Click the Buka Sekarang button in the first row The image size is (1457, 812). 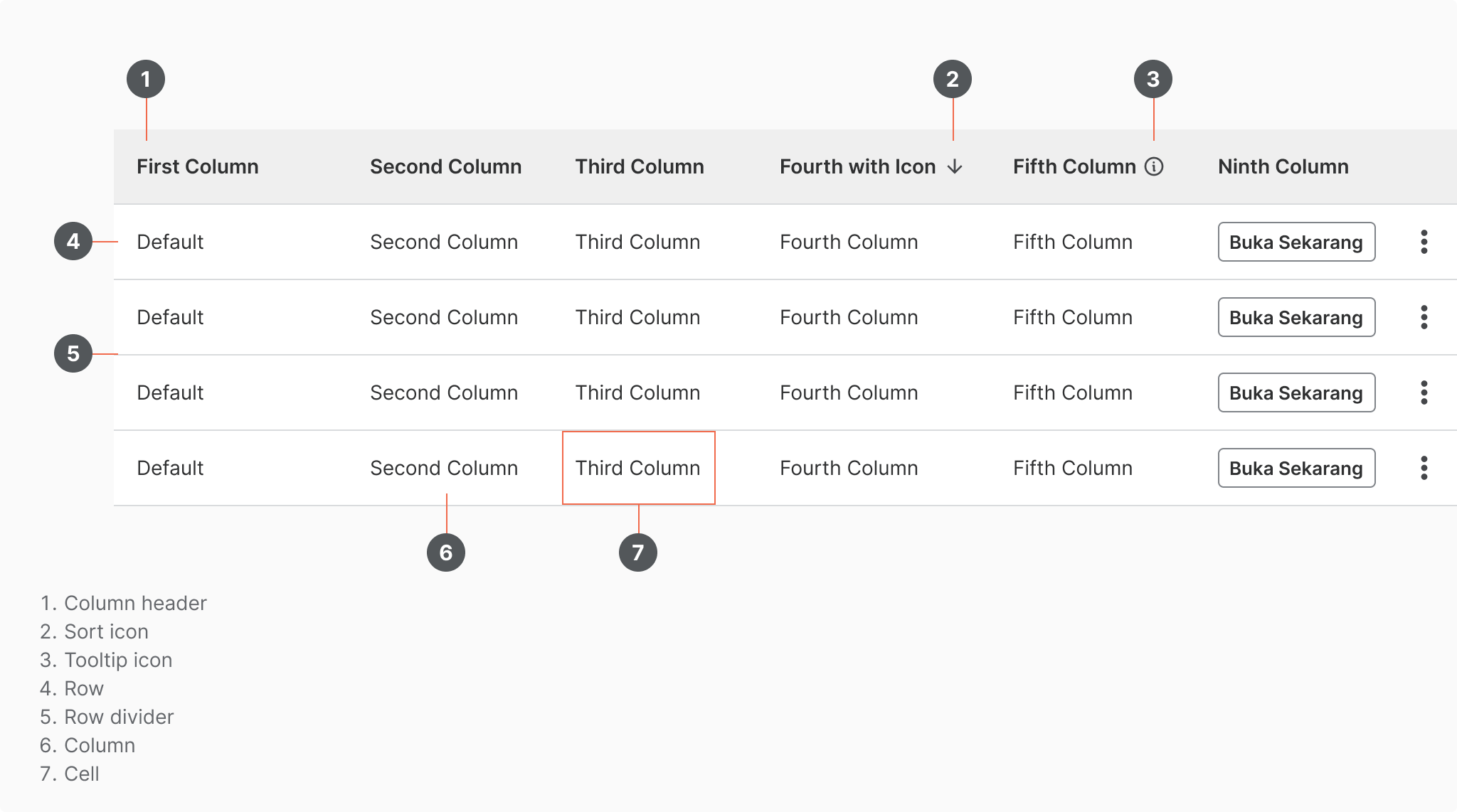[1296, 242]
